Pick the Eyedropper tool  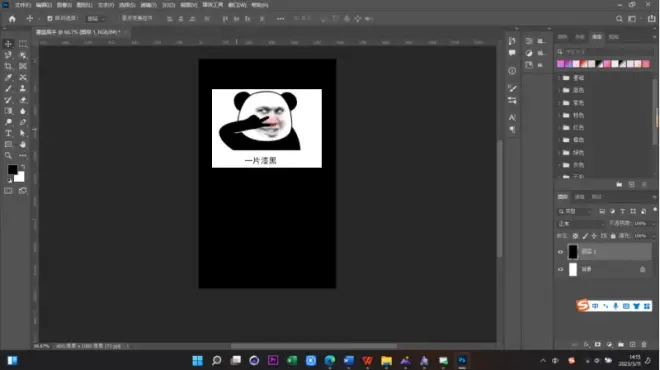pyautogui.click(x=8, y=77)
